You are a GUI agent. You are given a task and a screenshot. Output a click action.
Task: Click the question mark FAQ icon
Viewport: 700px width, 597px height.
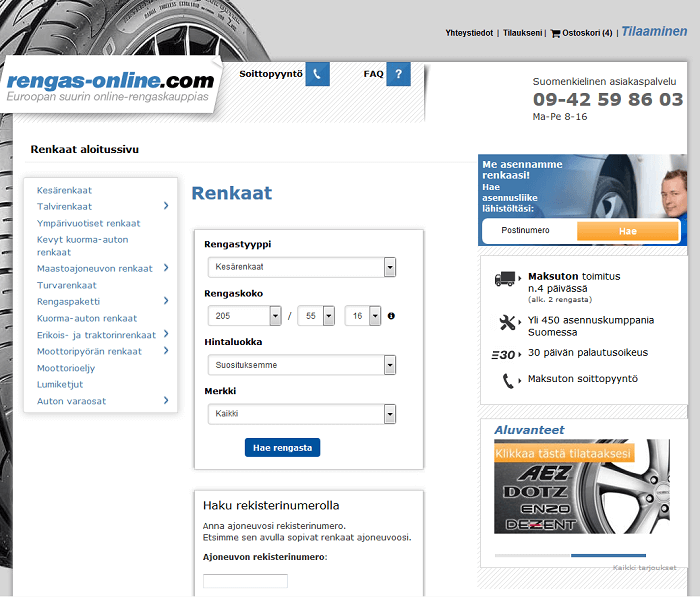398,74
